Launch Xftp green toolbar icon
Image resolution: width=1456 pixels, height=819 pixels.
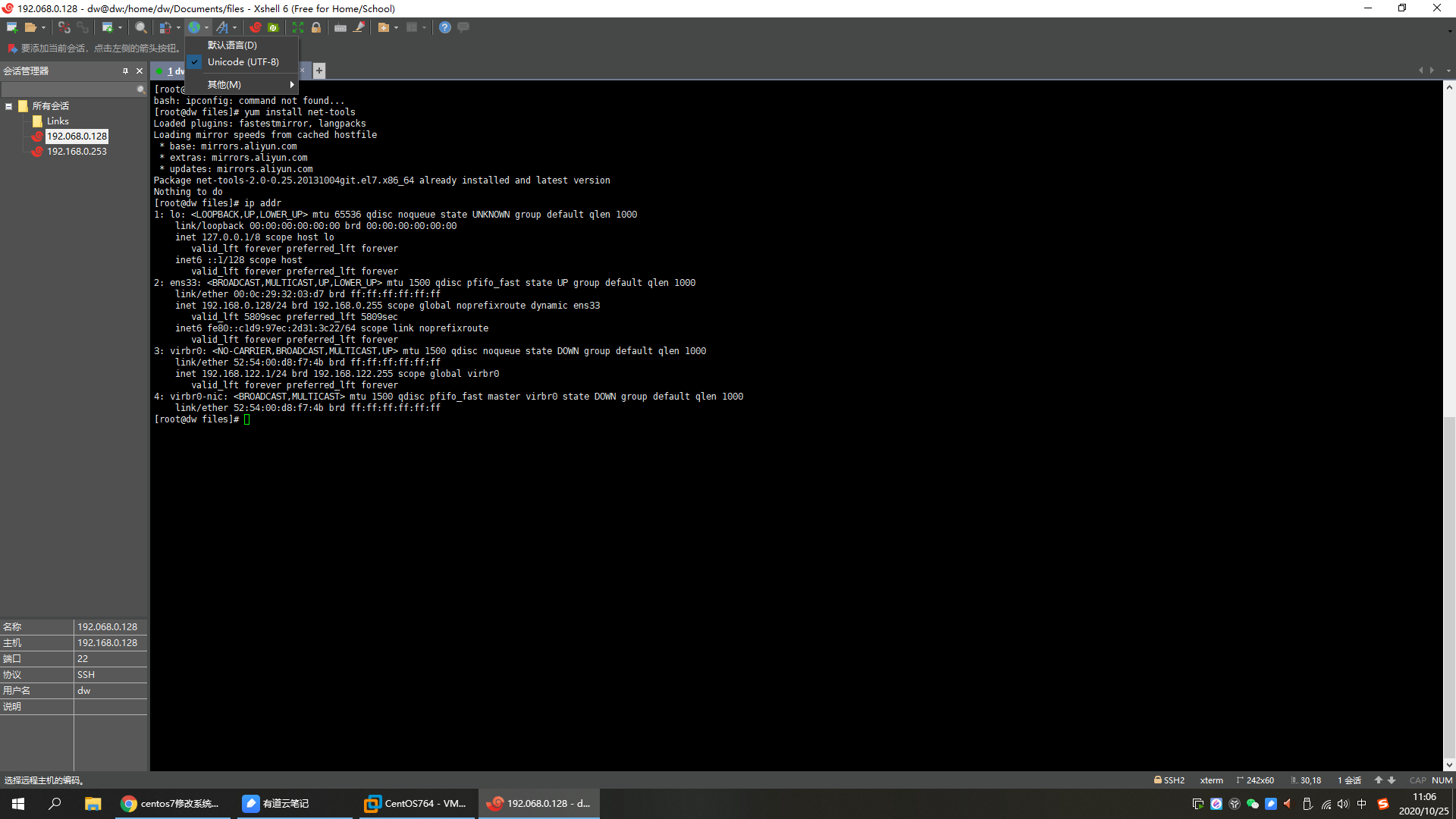274,27
